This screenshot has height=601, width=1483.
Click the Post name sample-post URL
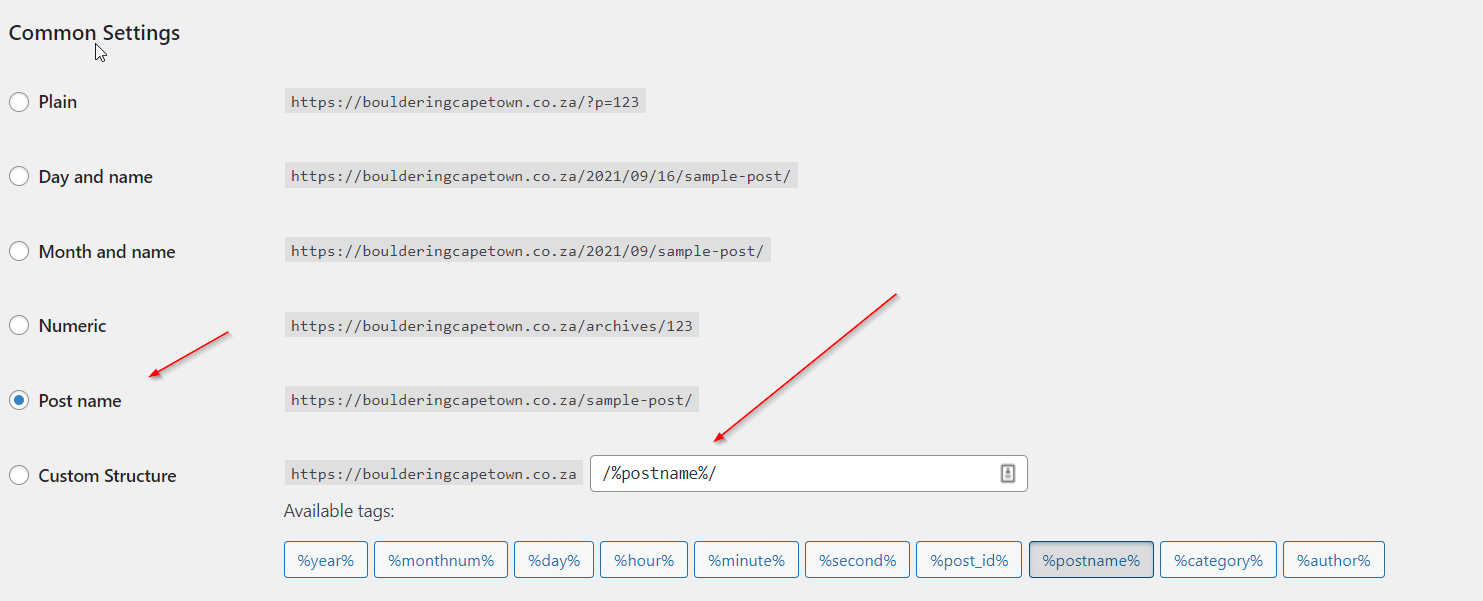[x=491, y=400]
